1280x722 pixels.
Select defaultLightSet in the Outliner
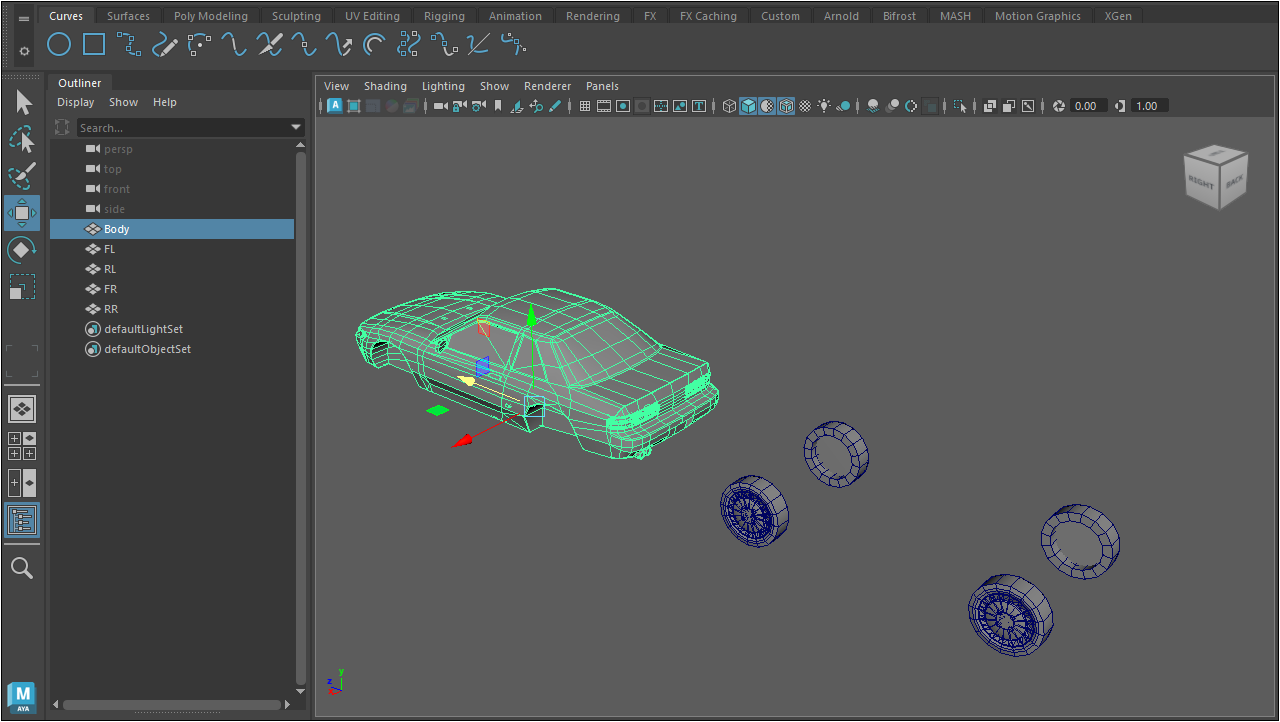click(143, 329)
